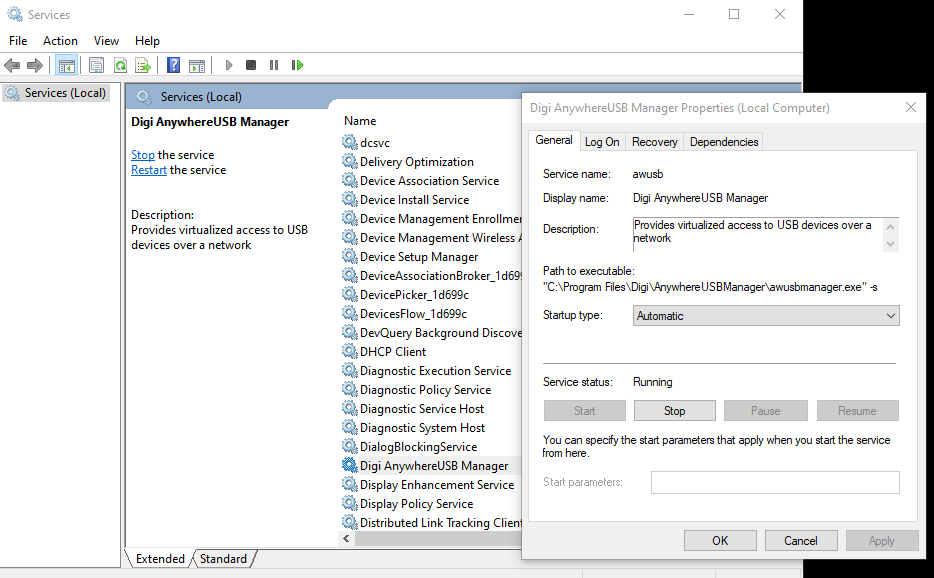934x578 pixels.
Task: Select Diagnostic Service Host row
Action: click(432, 409)
